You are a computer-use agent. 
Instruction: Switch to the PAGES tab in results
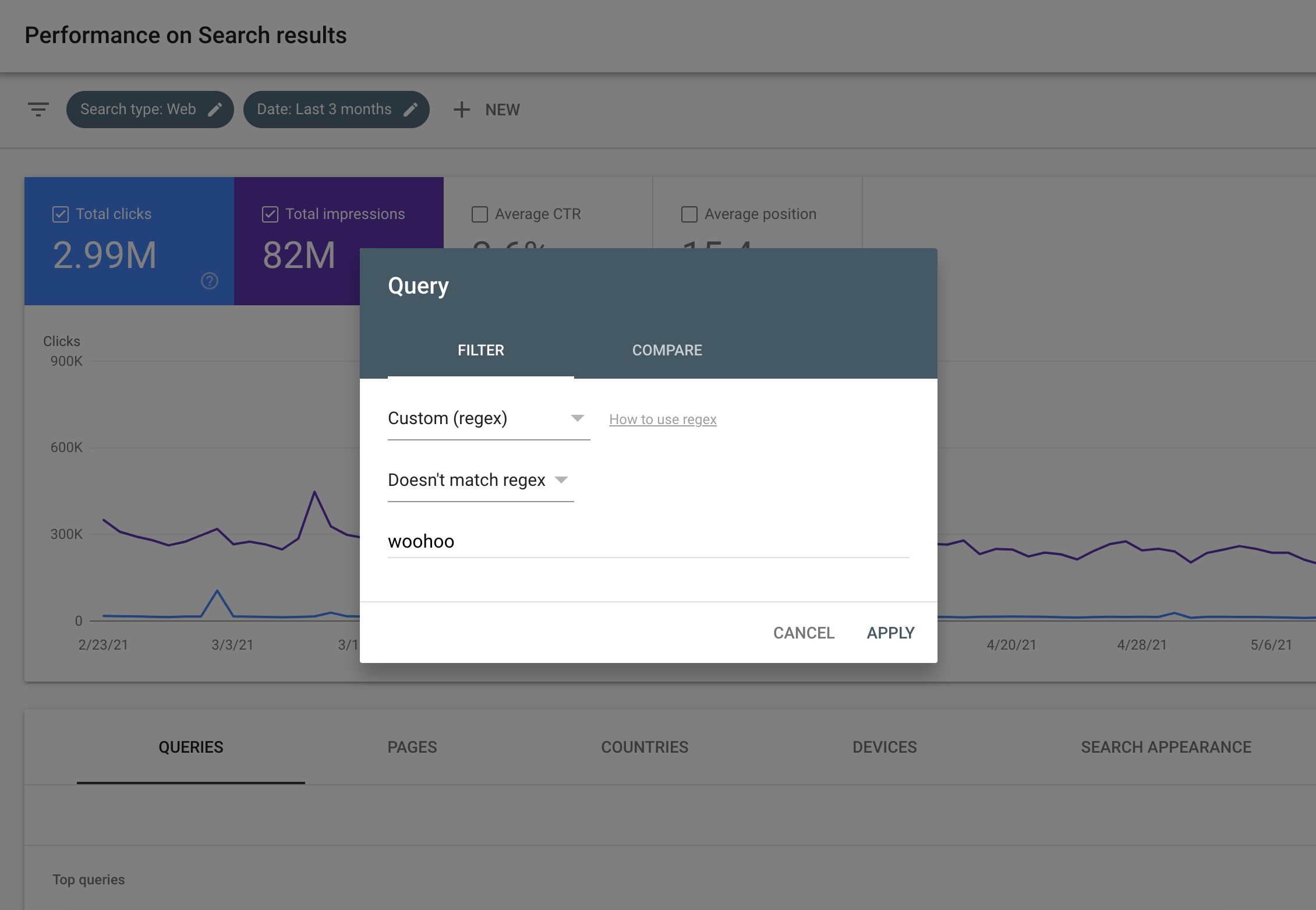[412, 747]
